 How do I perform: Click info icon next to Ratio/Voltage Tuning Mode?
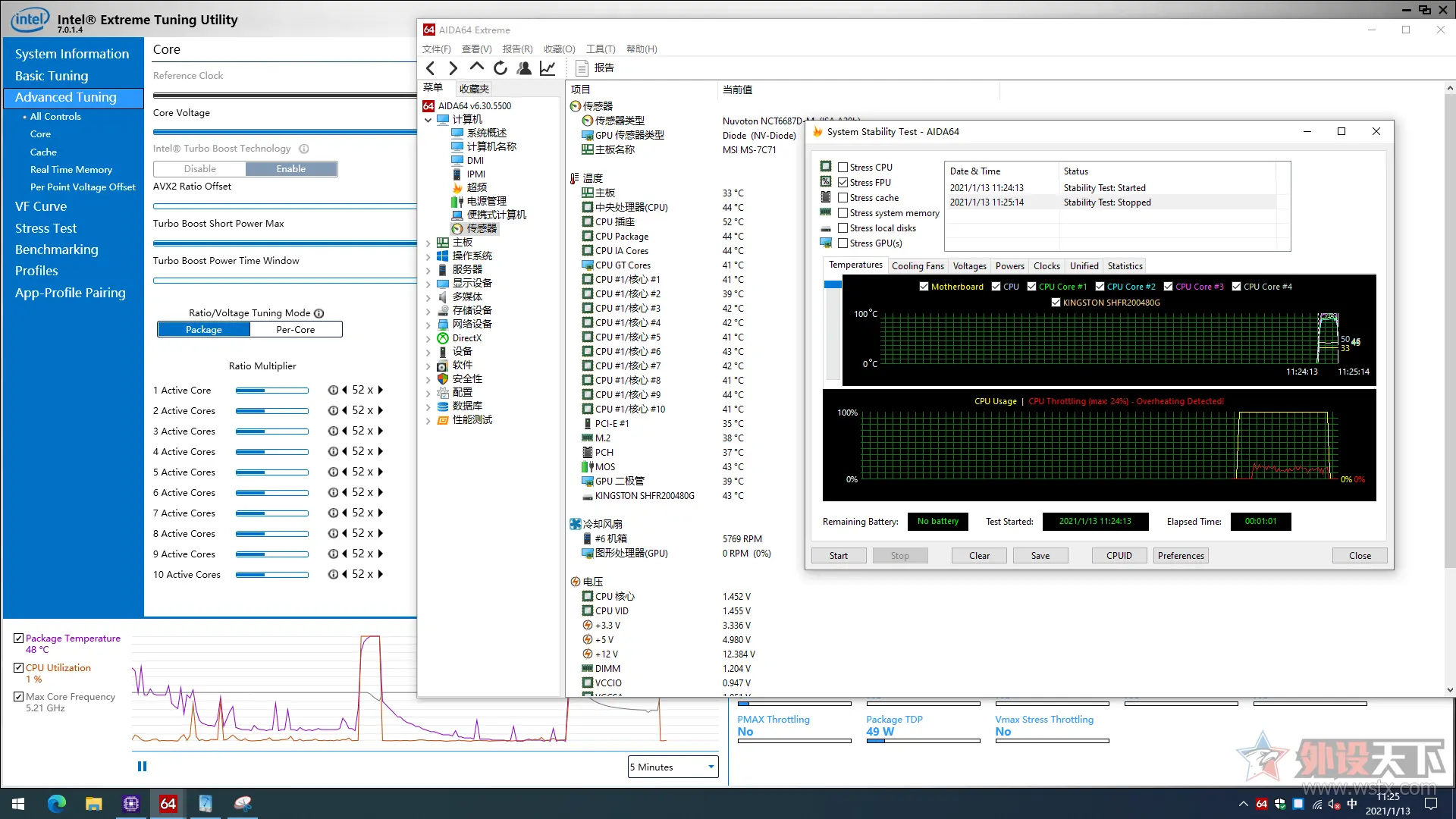318,313
